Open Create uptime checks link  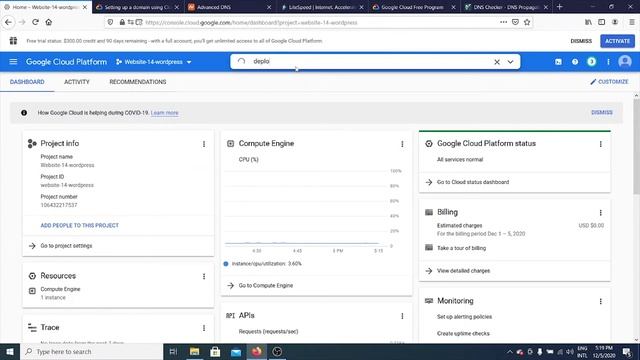coord(463,333)
